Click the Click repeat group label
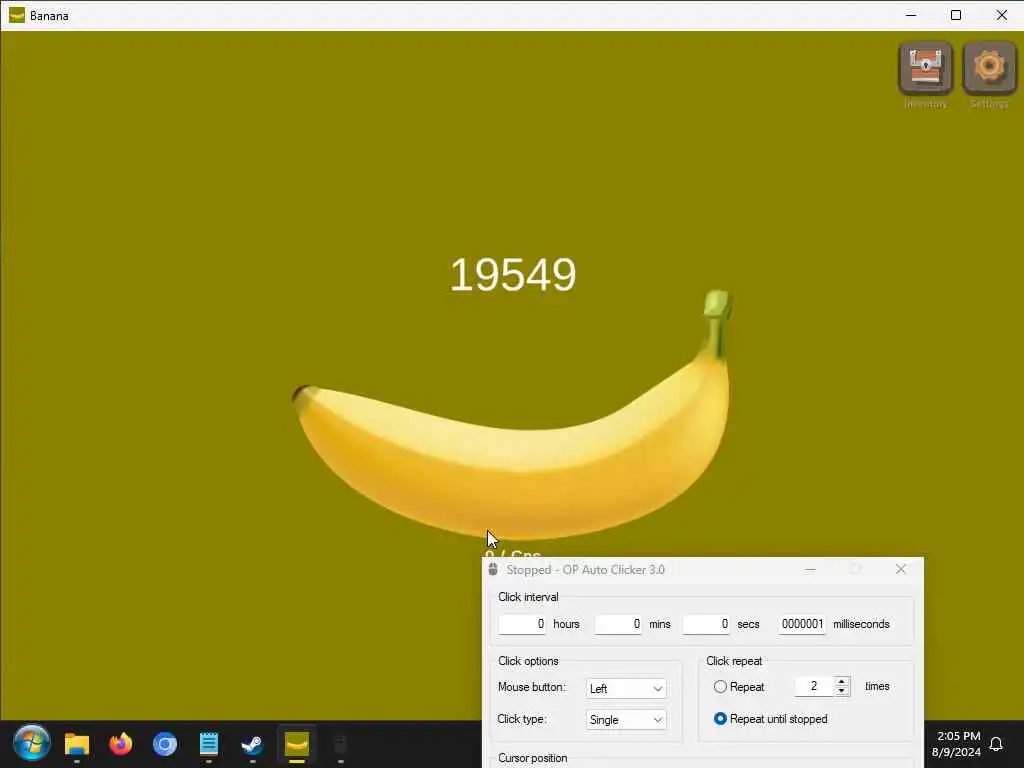The image size is (1024, 768). [734, 661]
